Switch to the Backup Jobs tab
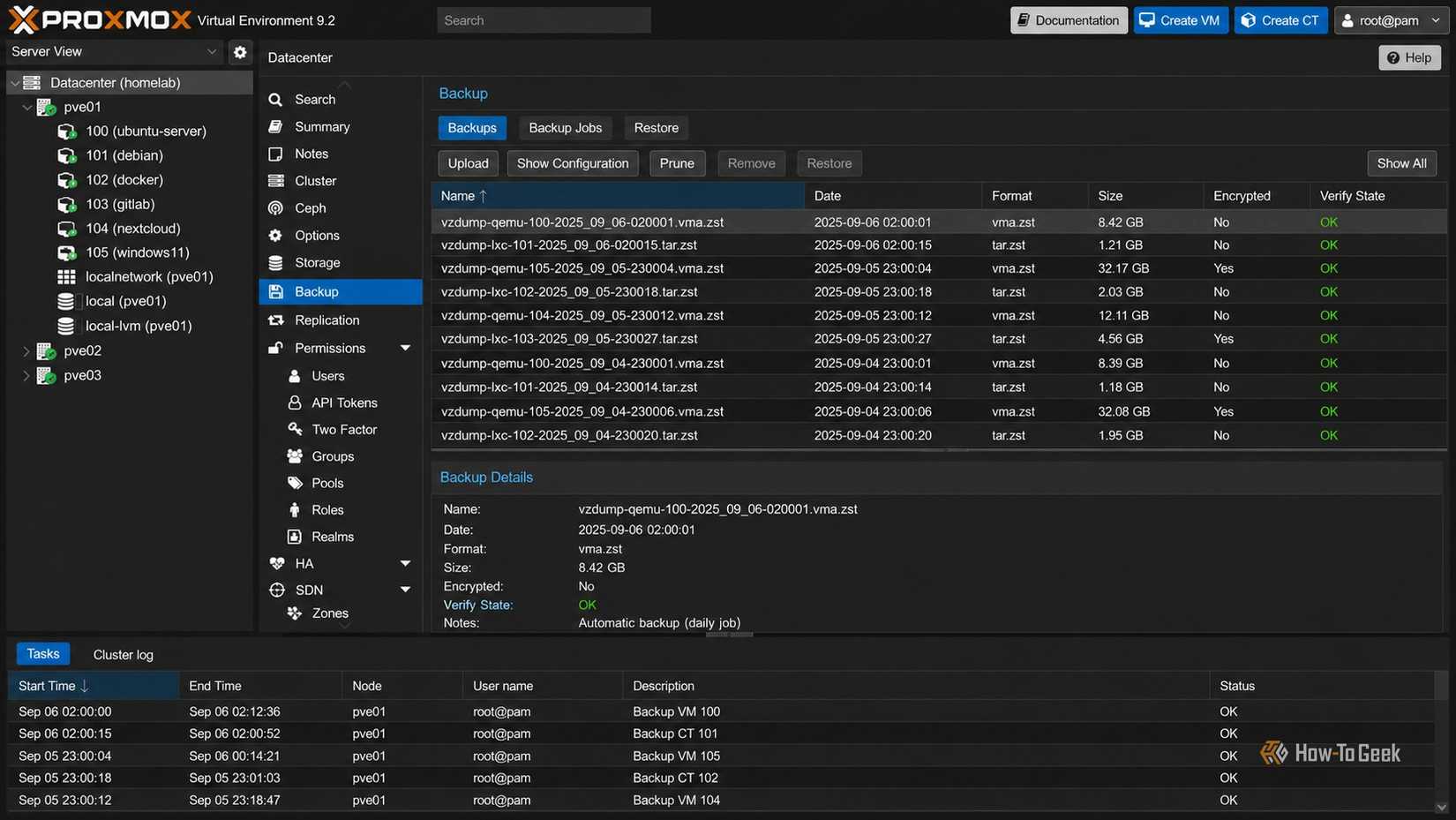 566,128
